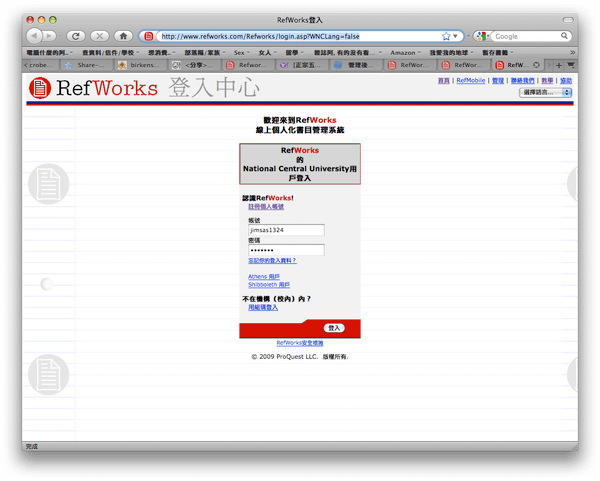600x481 pixels.
Task: Click the RefWorks red logo icon
Action: pos(40,88)
